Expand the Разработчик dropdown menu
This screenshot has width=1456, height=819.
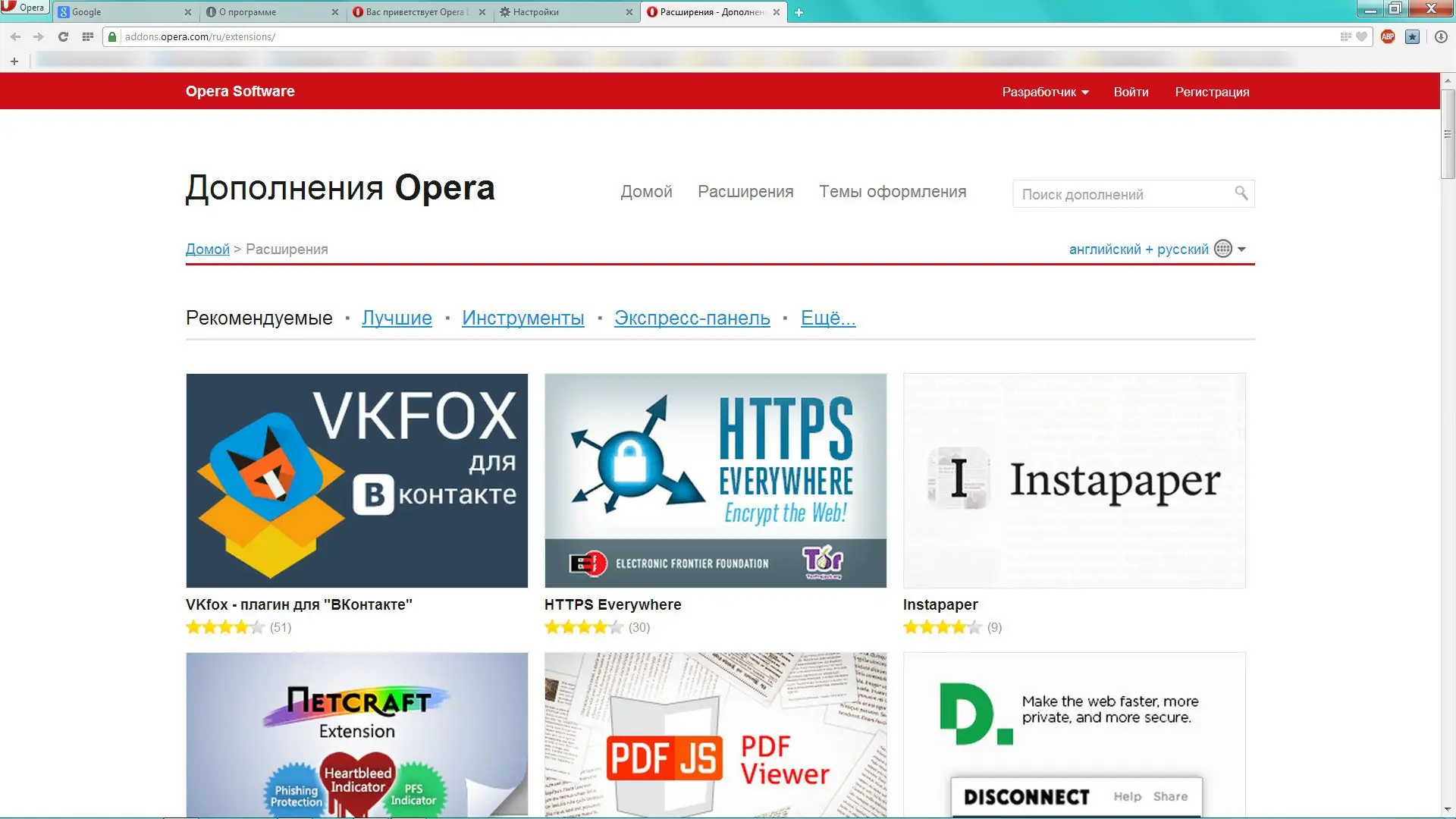[1045, 92]
